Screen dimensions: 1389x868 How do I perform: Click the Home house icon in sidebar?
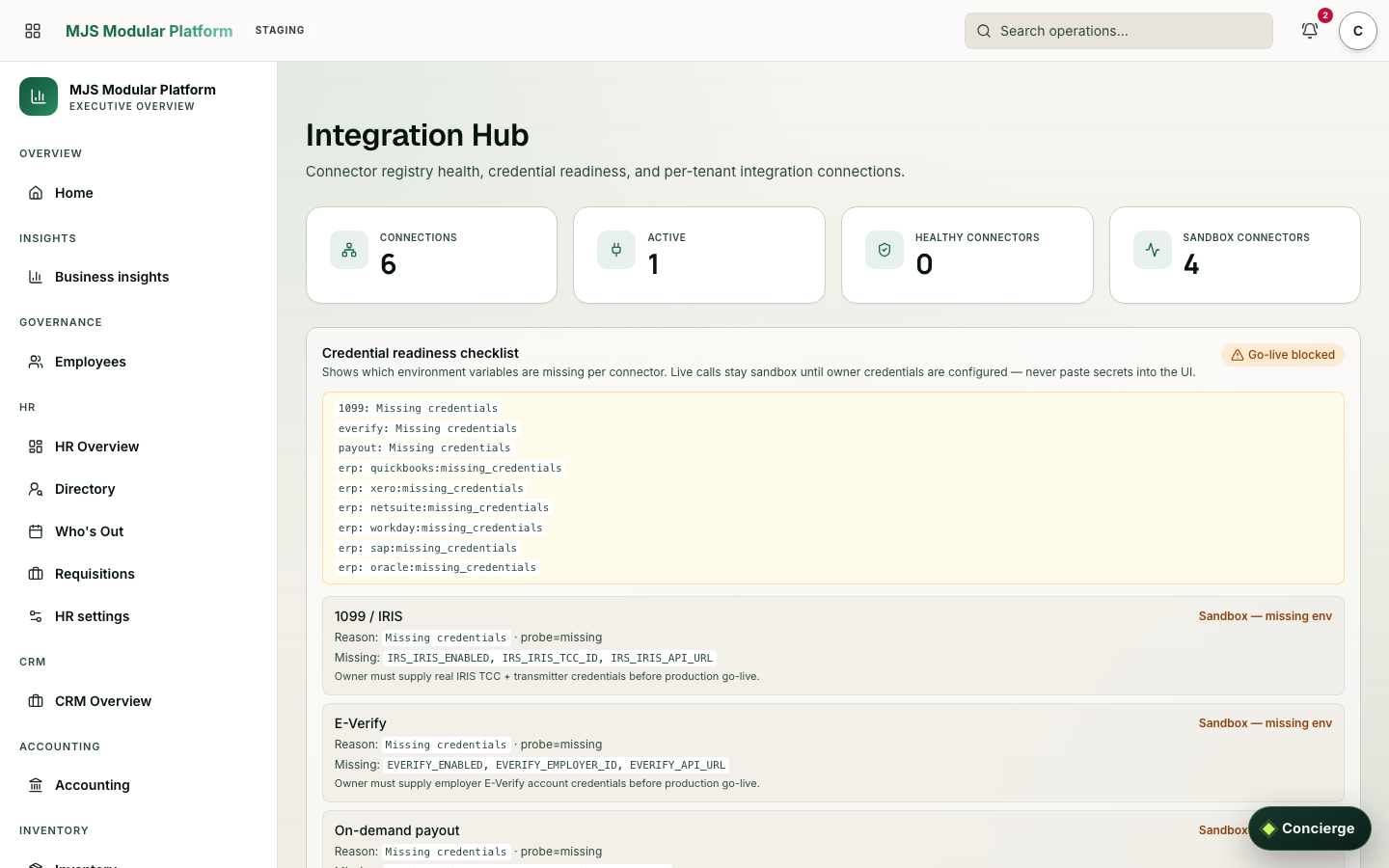pyautogui.click(x=36, y=193)
